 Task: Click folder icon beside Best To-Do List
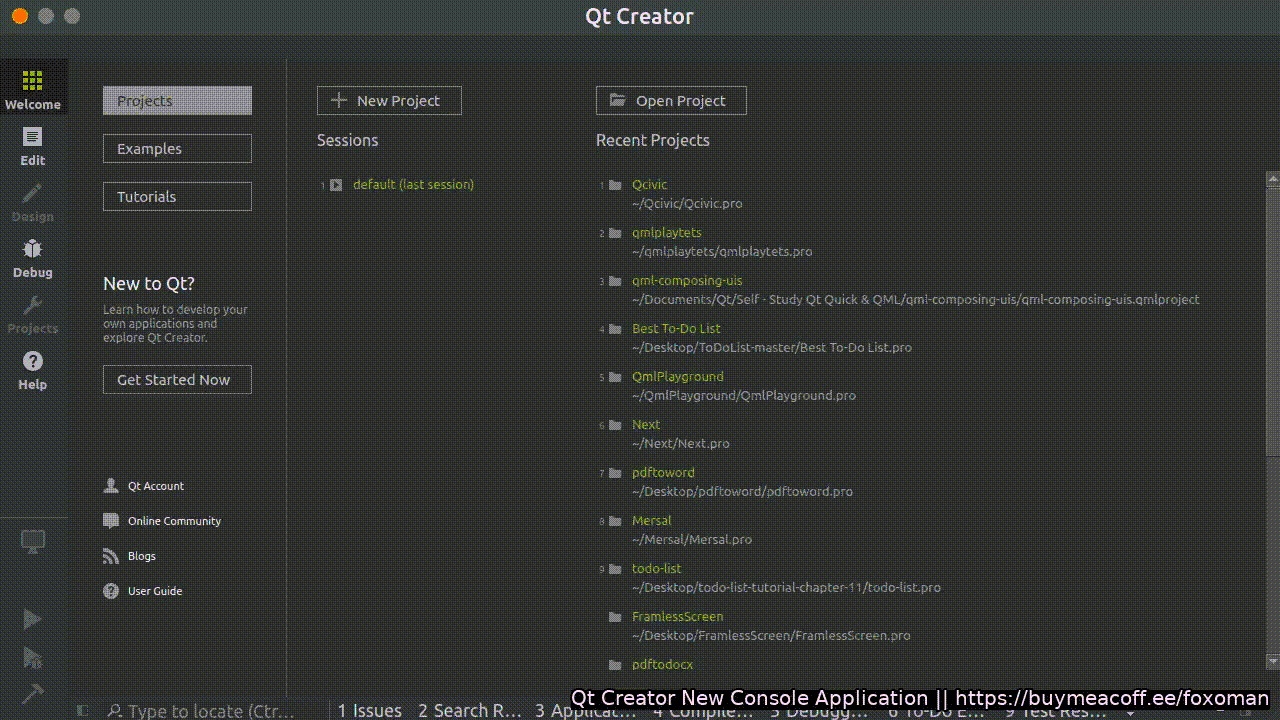tap(616, 329)
